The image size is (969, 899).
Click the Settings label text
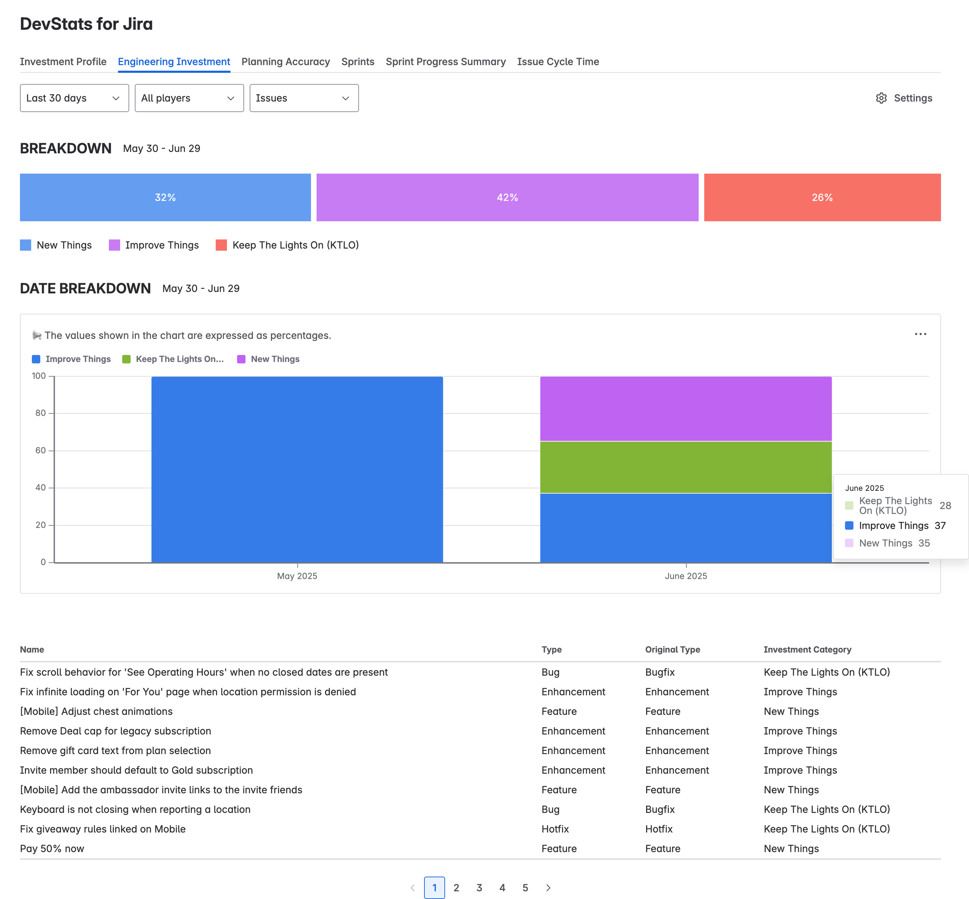click(x=913, y=98)
